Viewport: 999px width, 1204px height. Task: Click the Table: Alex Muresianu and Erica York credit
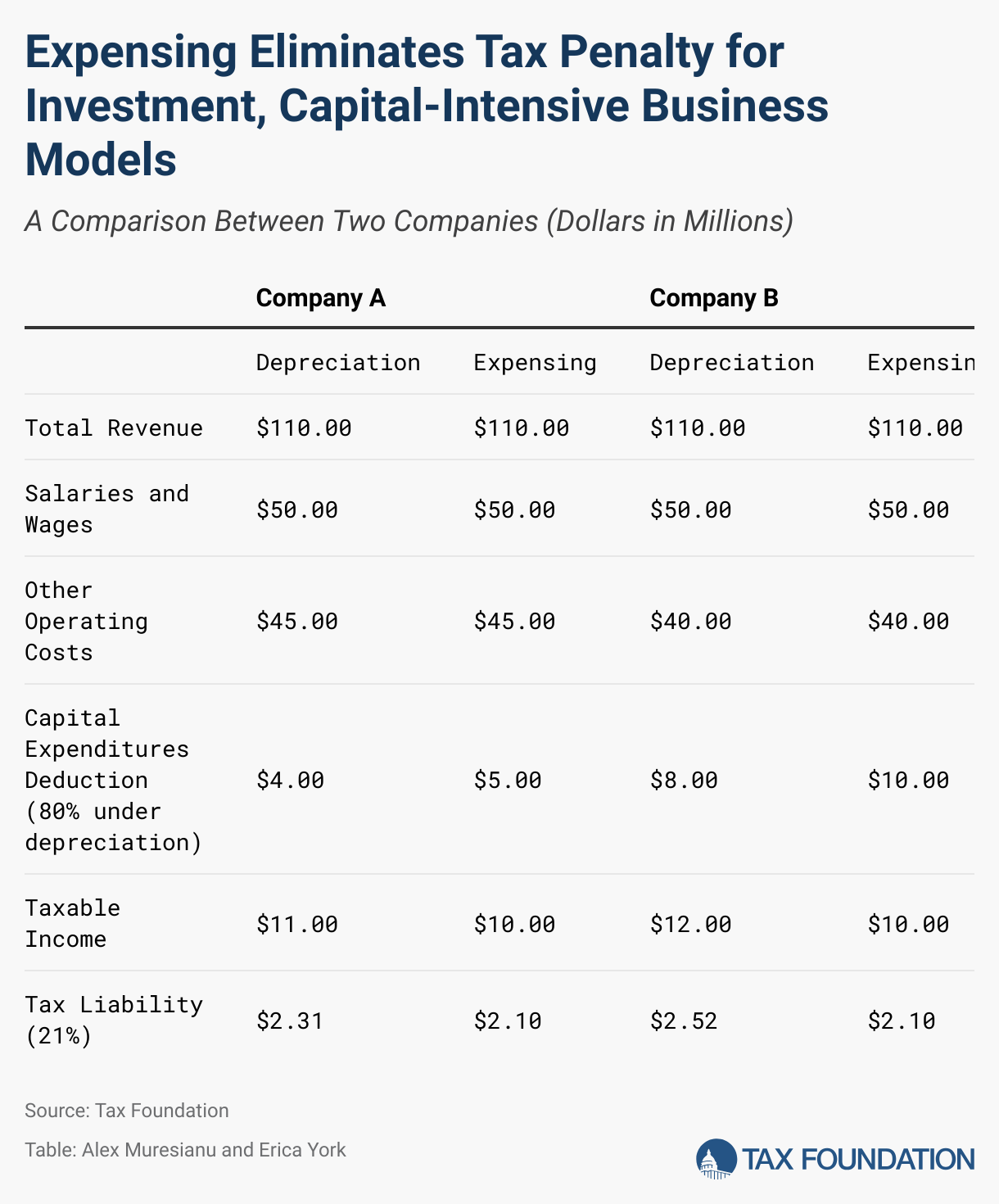pyautogui.click(x=186, y=1150)
